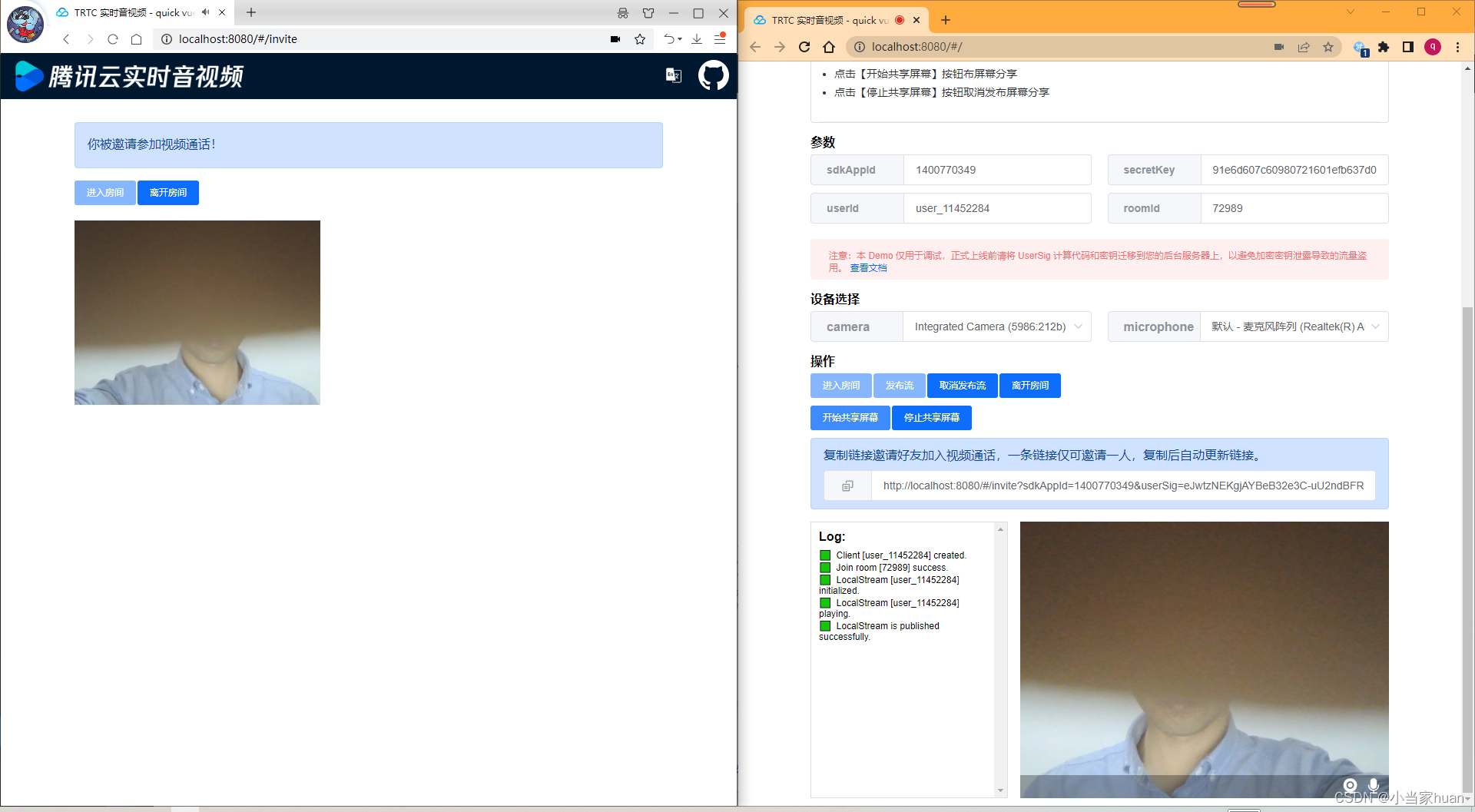Open a new tab in left browser
The height and width of the screenshot is (812, 1475).
click(x=251, y=12)
